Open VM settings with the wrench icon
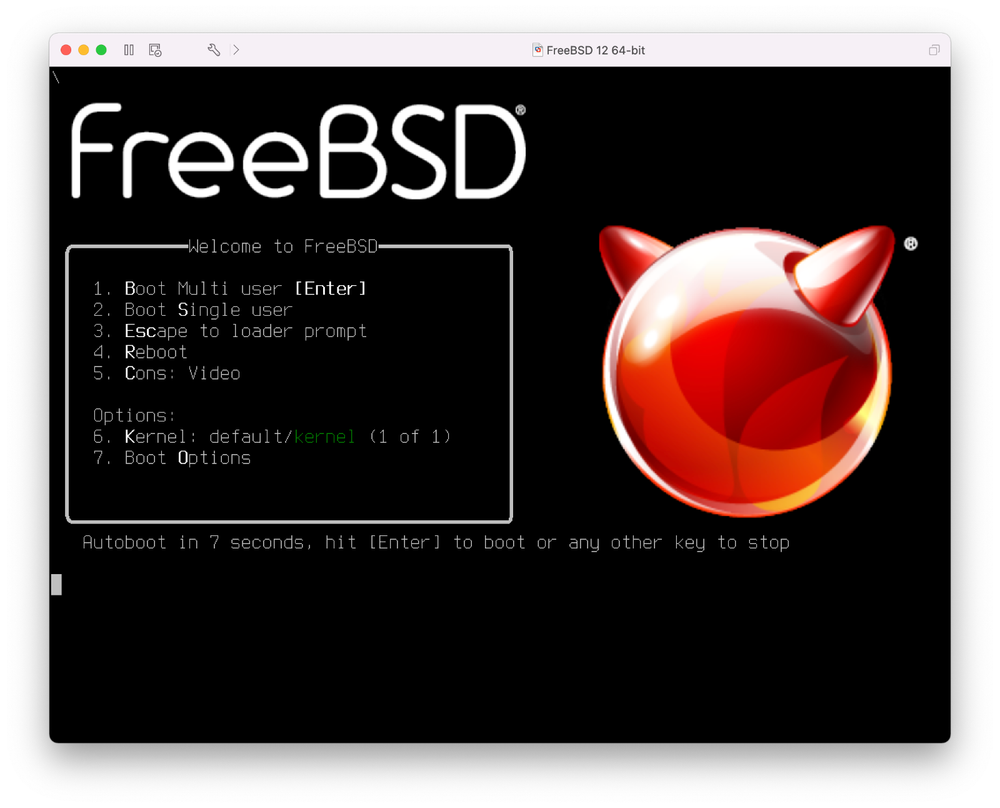Screen dimensions: 1000x808 pyautogui.click(x=213, y=49)
